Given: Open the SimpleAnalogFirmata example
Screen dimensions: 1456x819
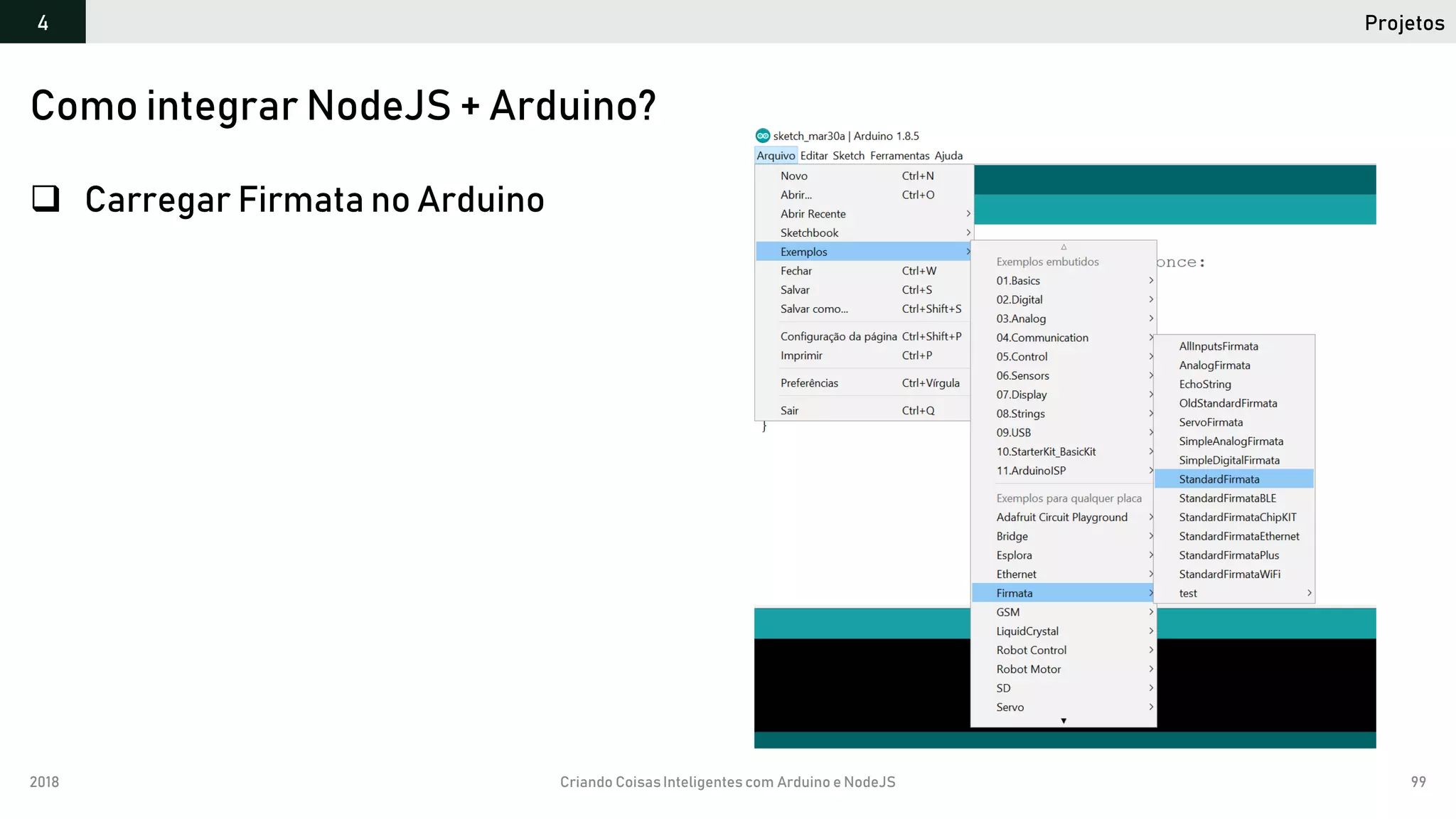Looking at the screenshot, I should click(x=1234, y=441).
